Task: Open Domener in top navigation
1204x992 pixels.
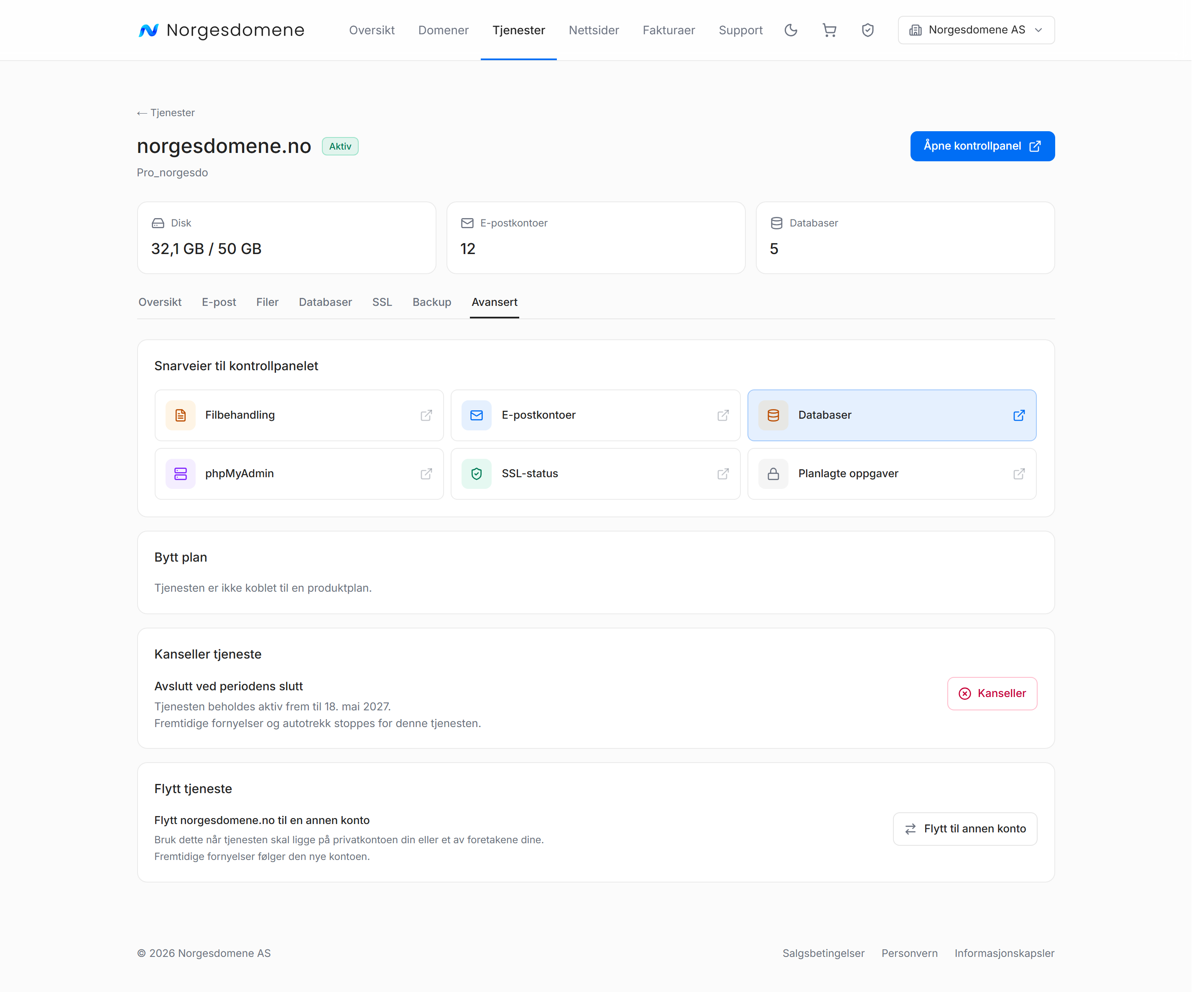Action: click(443, 30)
